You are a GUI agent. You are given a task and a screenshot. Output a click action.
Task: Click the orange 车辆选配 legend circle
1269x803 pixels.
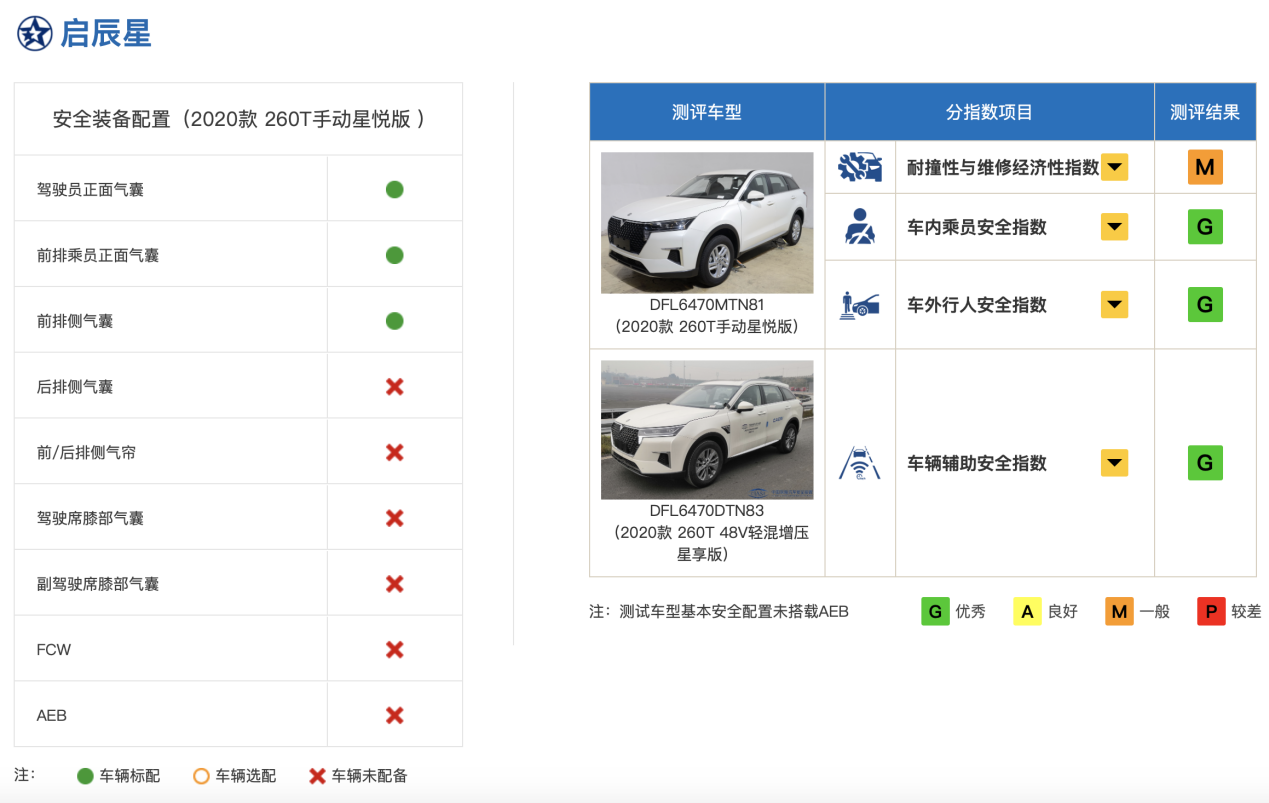pos(201,776)
